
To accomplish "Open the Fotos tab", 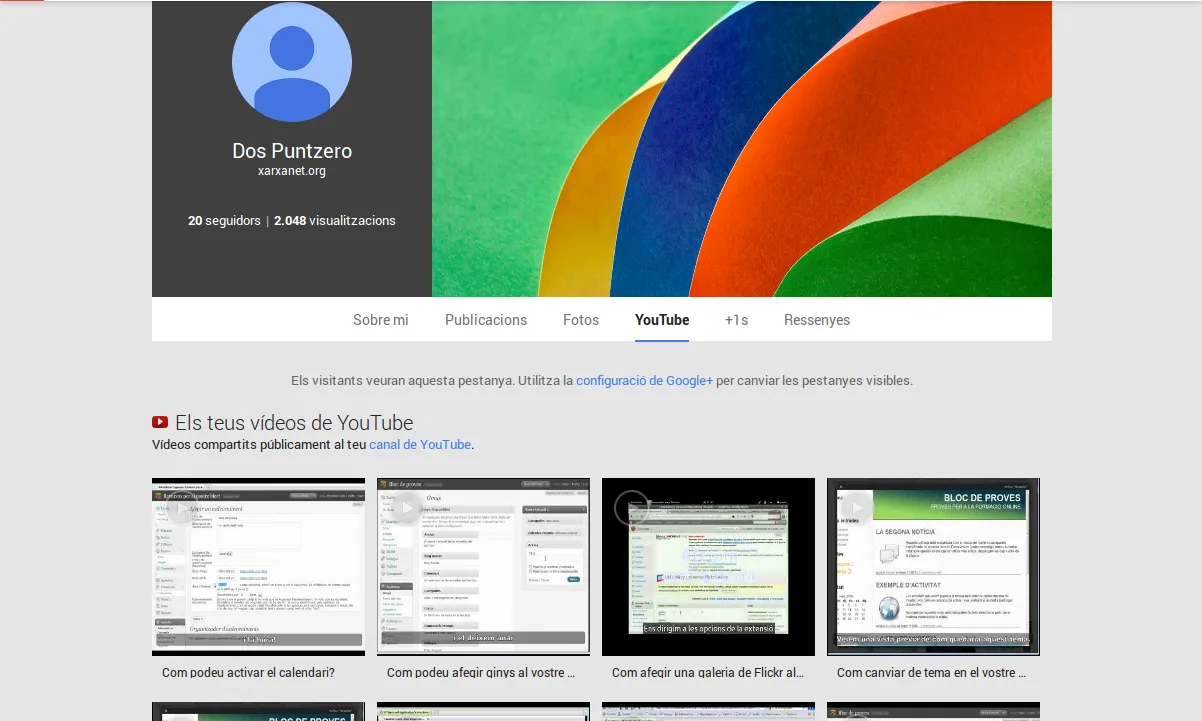I will (x=581, y=320).
